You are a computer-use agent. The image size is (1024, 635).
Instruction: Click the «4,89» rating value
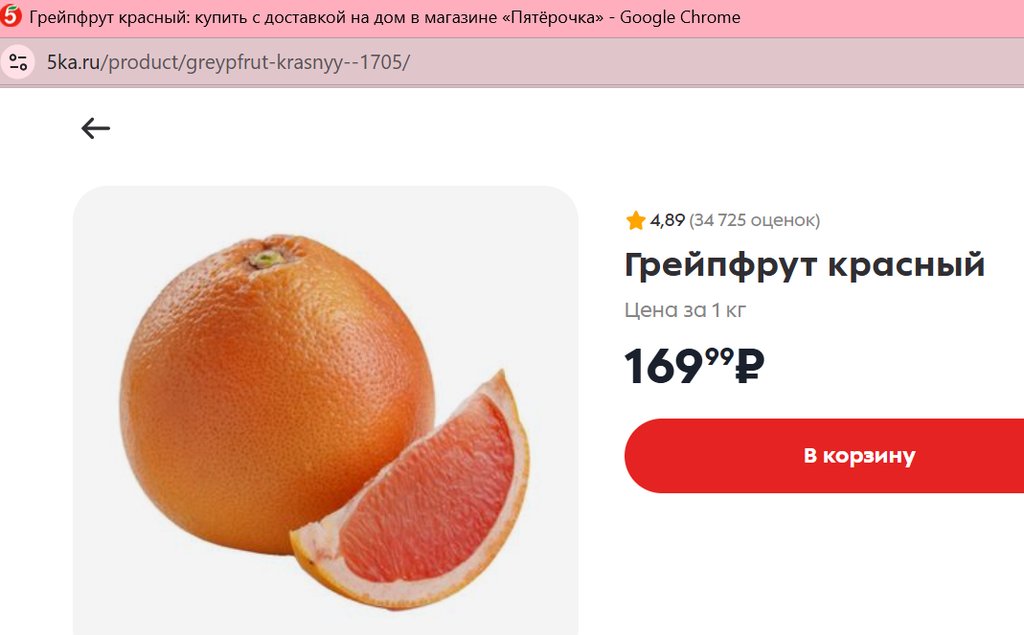667,220
